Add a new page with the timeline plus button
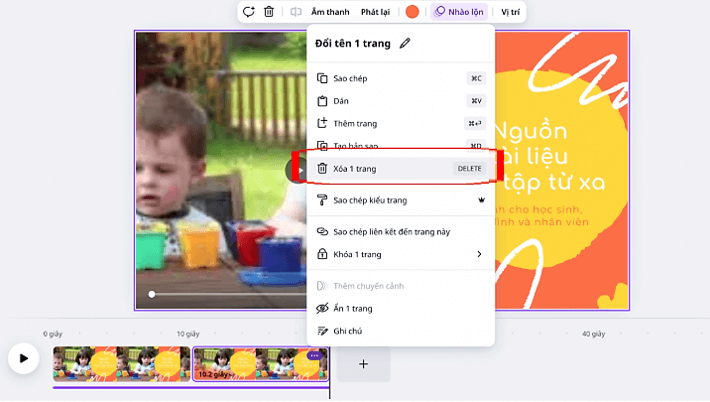710x402 pixels. (363, 364)
